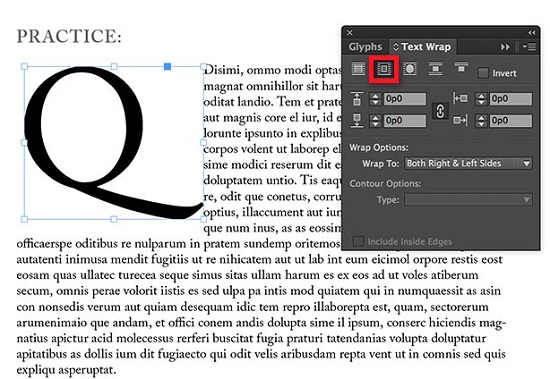Image resolution: width=550 pixels, height=379 pixels.
Task: Click the bottom-left handle of the Q frame
Action: [24, 219]
